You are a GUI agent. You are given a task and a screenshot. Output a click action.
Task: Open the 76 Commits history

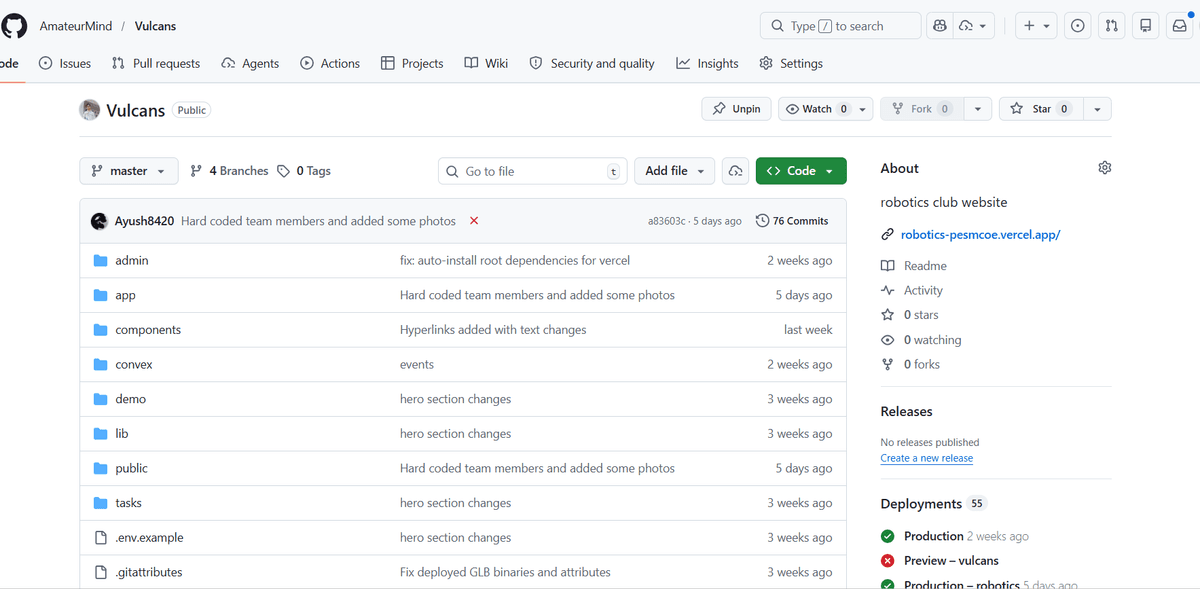click(x=792, y=221)
